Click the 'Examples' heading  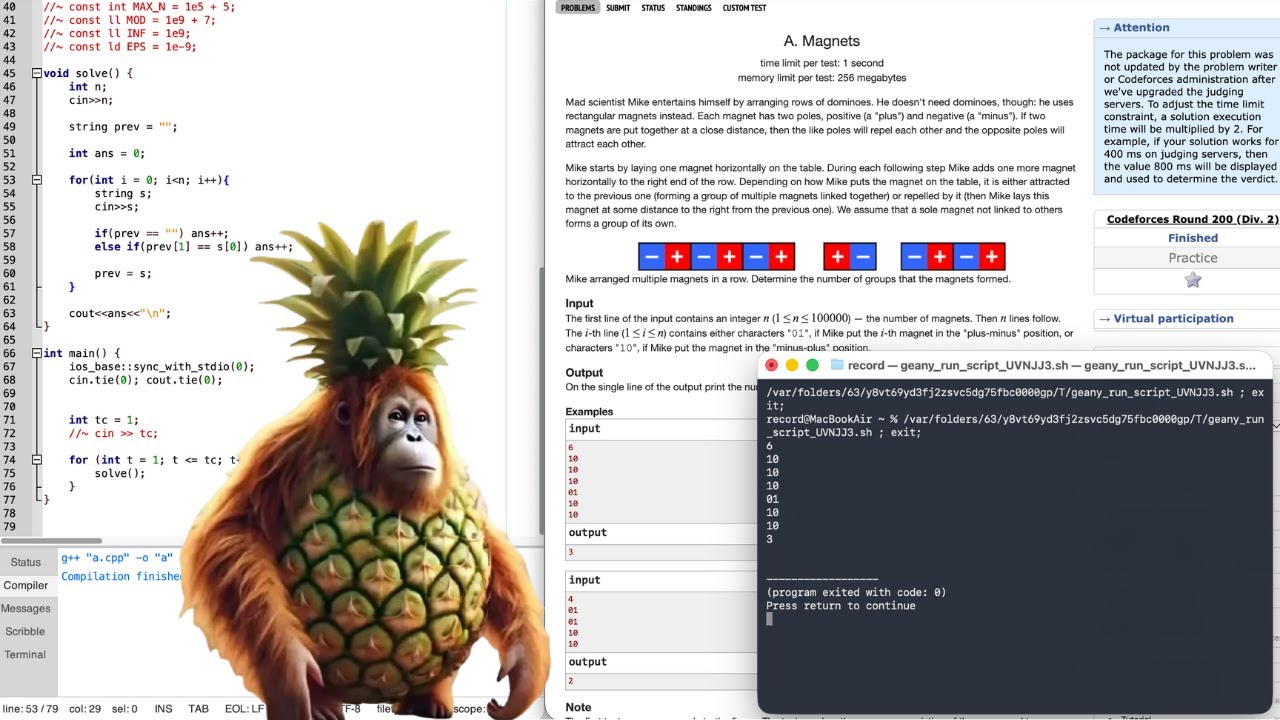click(589, 412)
